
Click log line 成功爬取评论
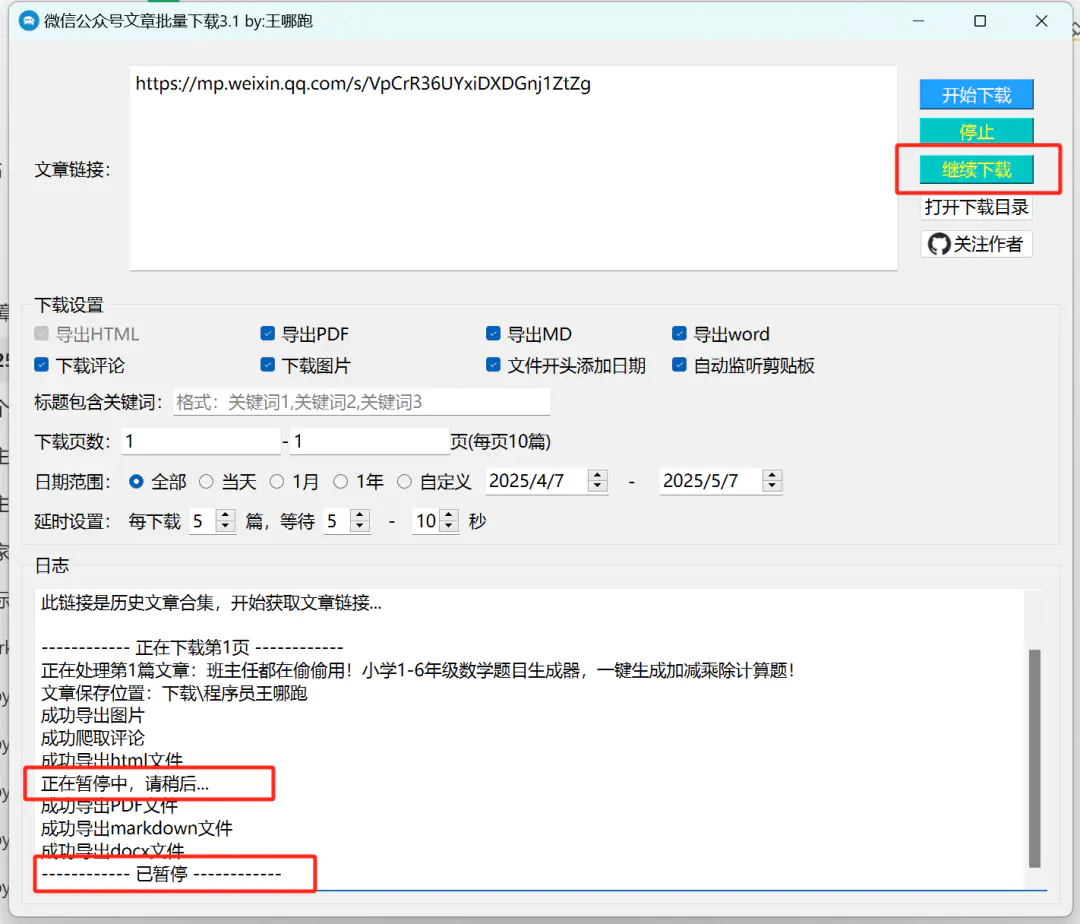92,738
